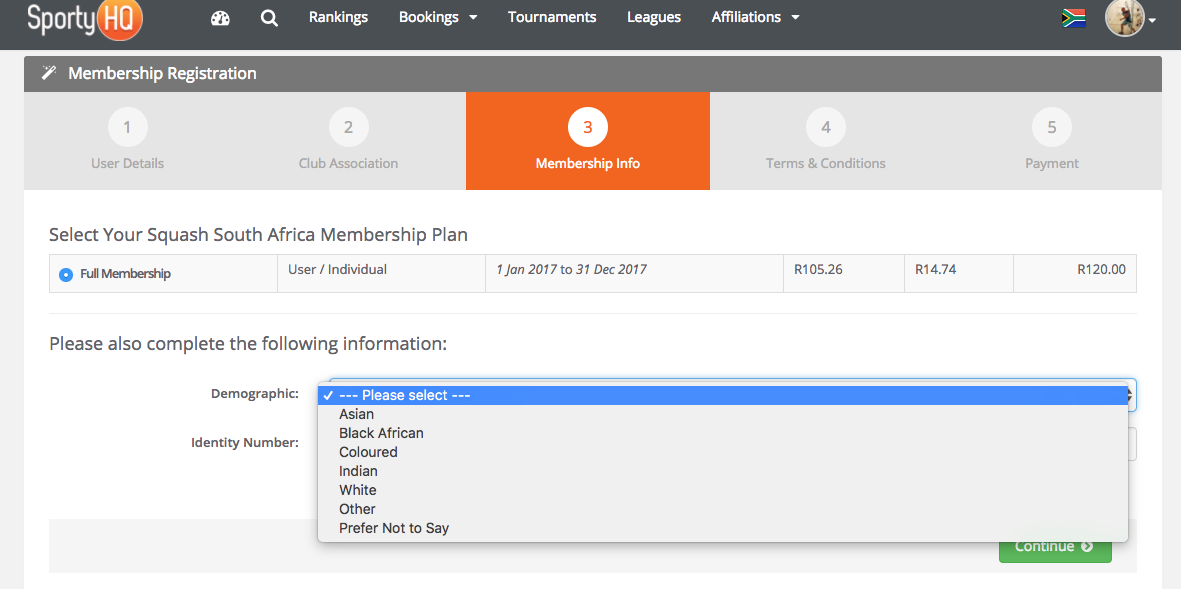Go to step 2 Club Association
This screenshot has width=1181, height=589.
348,141
